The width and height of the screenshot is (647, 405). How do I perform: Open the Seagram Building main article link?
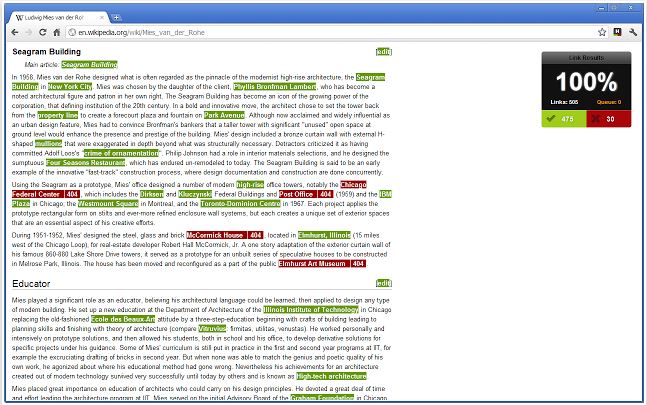[x=90, y=64]
